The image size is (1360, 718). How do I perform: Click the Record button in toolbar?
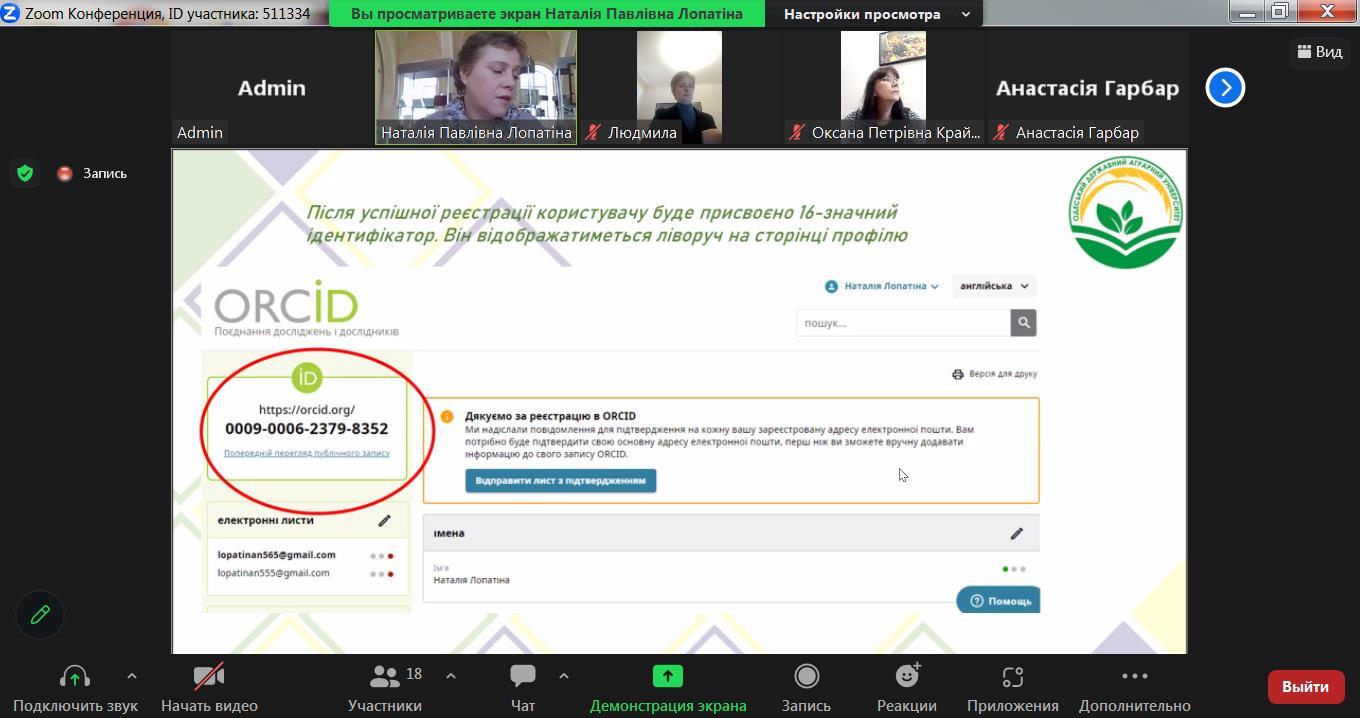806,678
